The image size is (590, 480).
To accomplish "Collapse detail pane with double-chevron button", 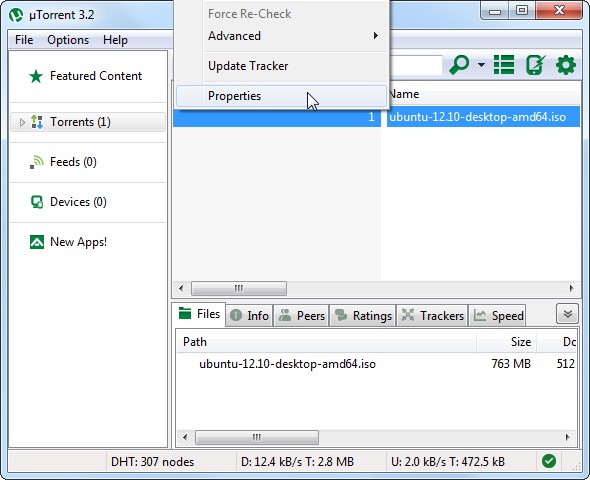I will pos(567,313).
